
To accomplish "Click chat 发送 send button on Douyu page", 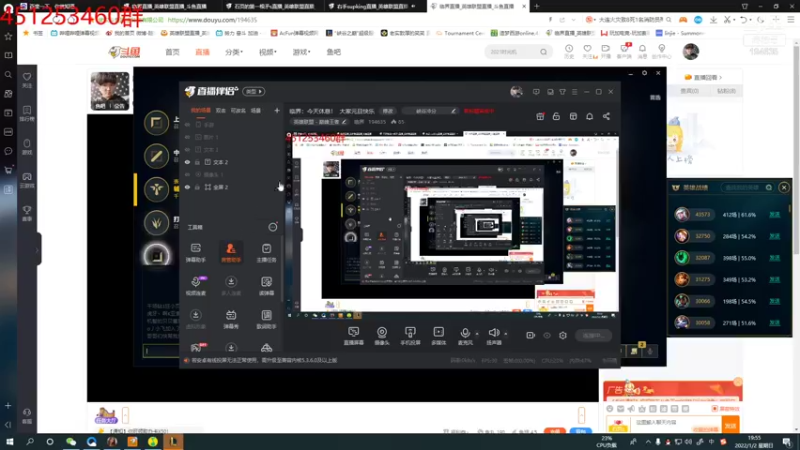I will pyautogui.click(x=730, y=425).
